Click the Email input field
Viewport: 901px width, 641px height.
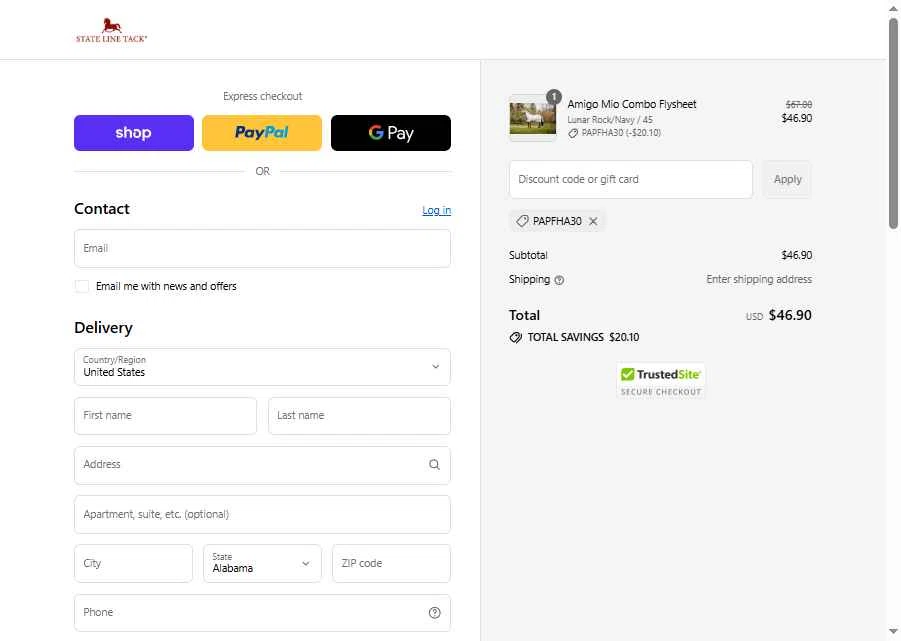coord(262,249)
